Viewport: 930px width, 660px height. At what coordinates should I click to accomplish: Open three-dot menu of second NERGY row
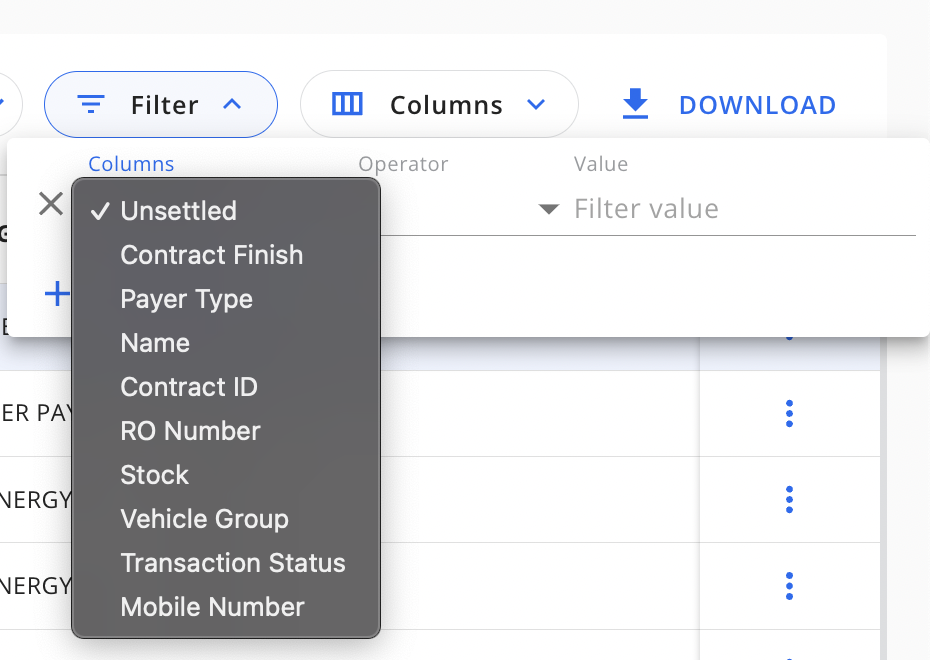click(x=789, y=586)
